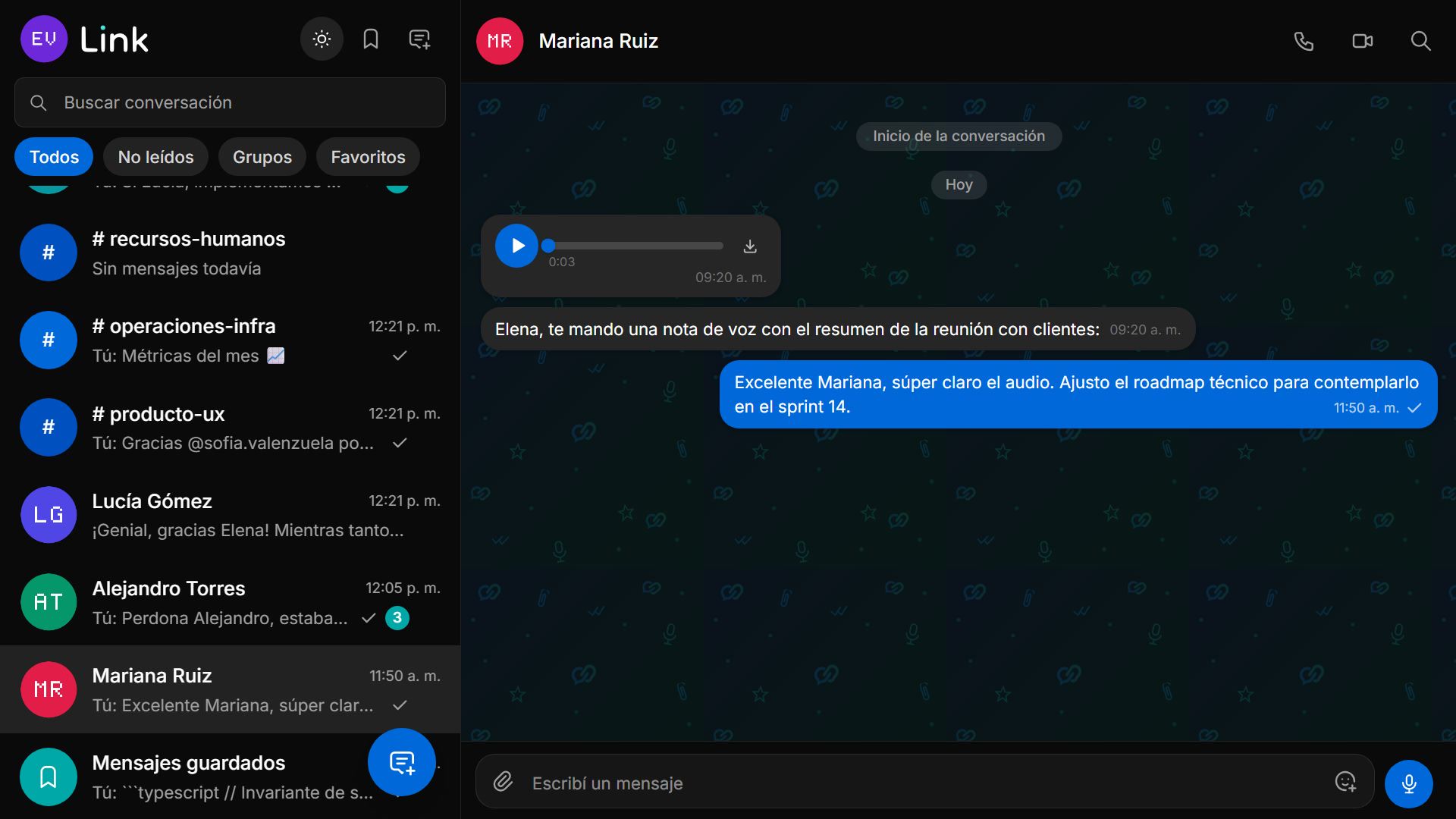
Task: Click the Link app logo text
Action: [114, 39]
